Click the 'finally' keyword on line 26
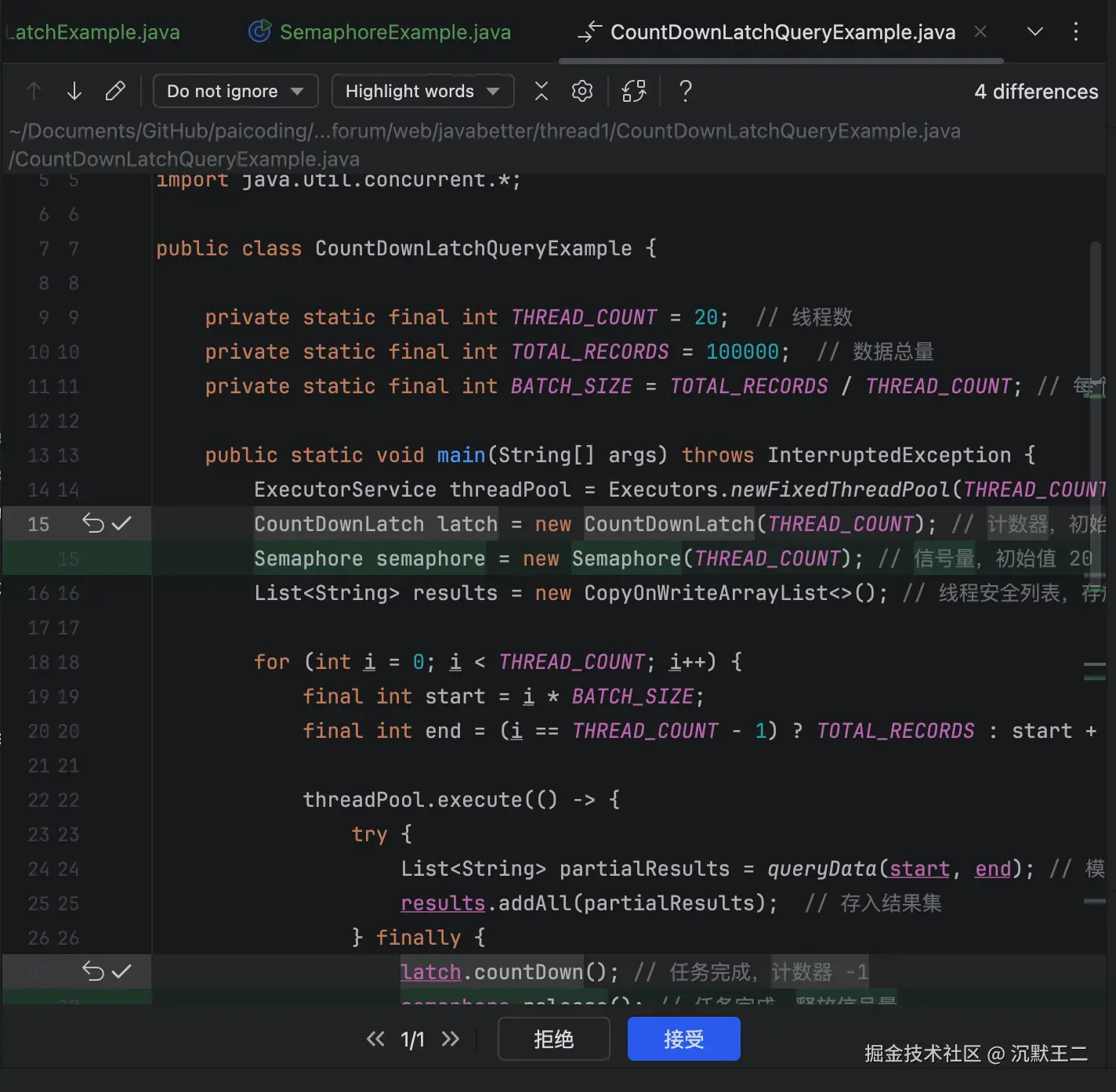 tap(418, 938)
